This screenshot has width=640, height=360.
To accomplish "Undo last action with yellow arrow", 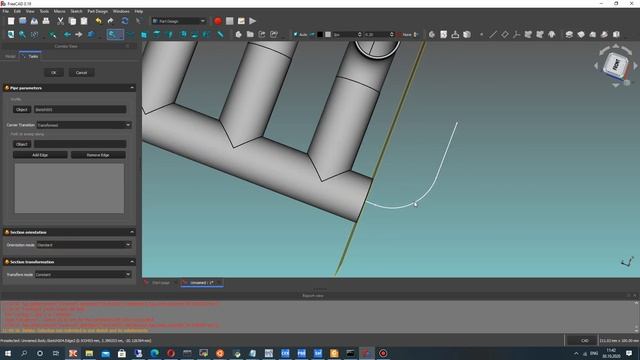I will tap(98, 21).
